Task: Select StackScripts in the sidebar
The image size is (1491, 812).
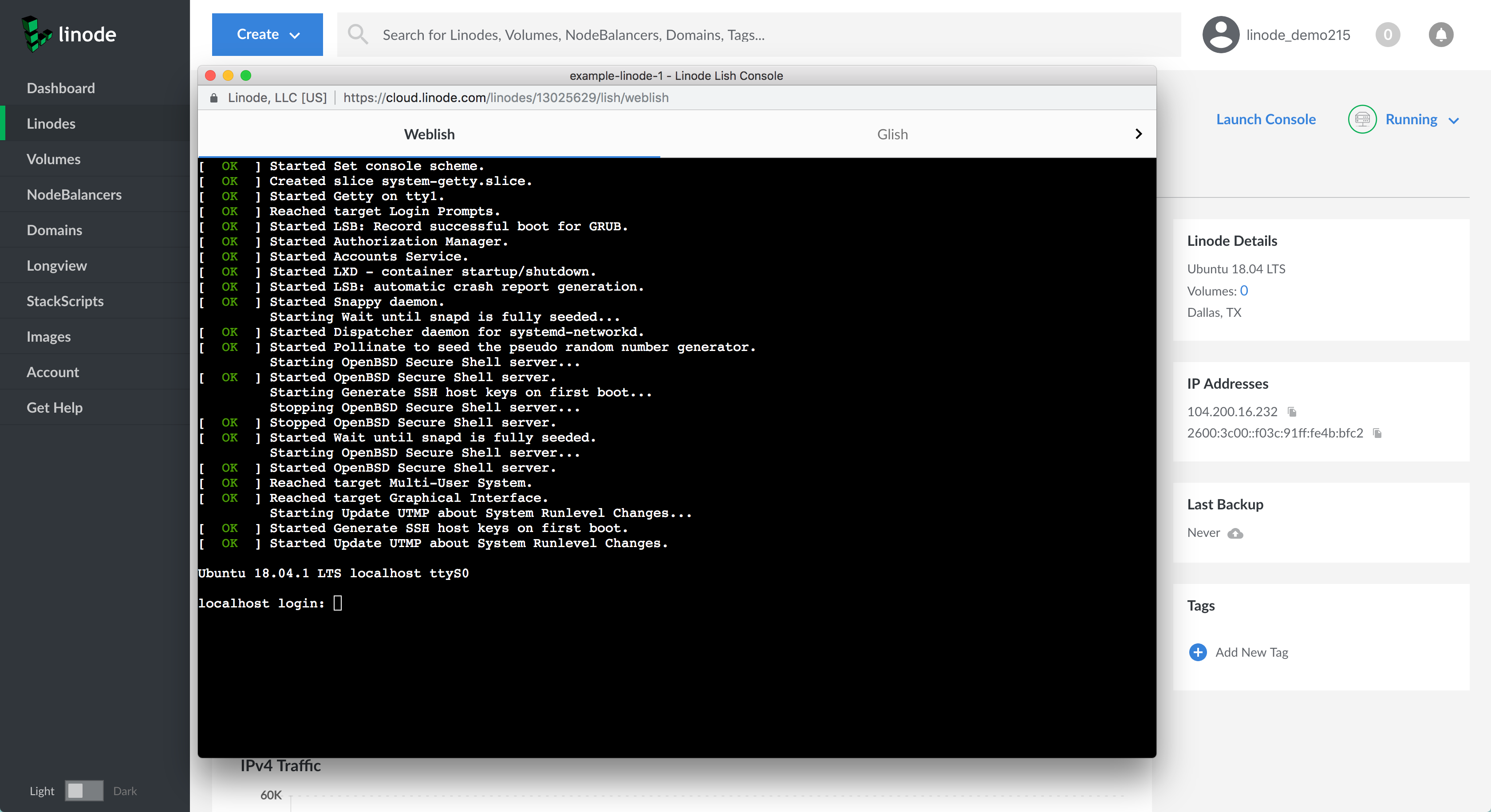Action: [x=65, y=301]
